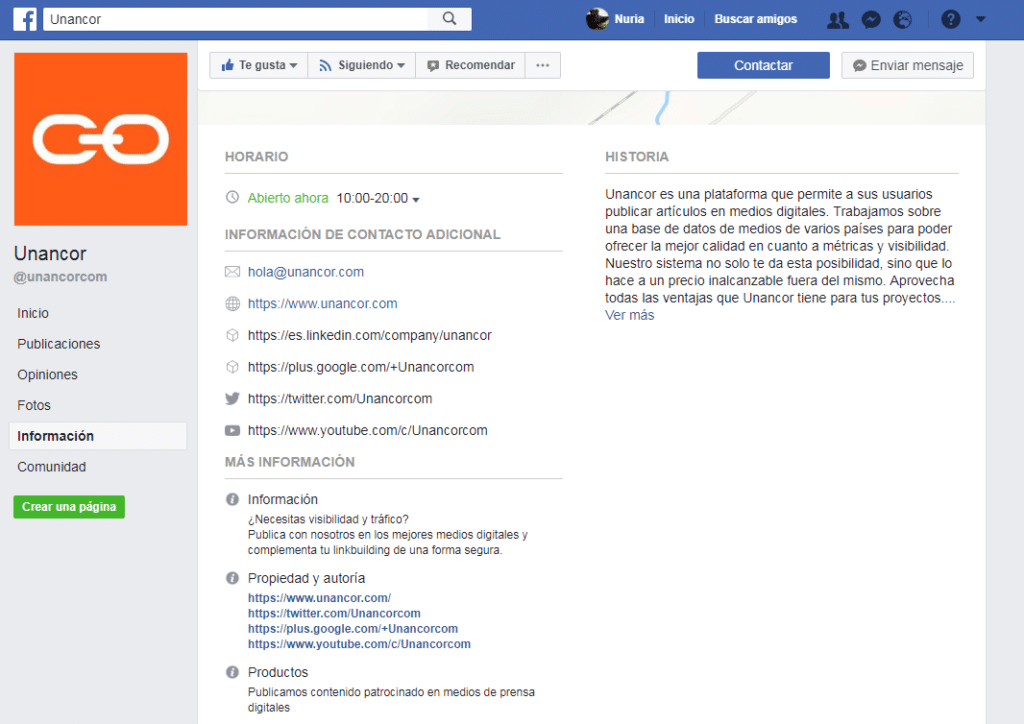Screen dimensions: 1024x724
Task: Click the globe website icon
Action: pos(232,304)
